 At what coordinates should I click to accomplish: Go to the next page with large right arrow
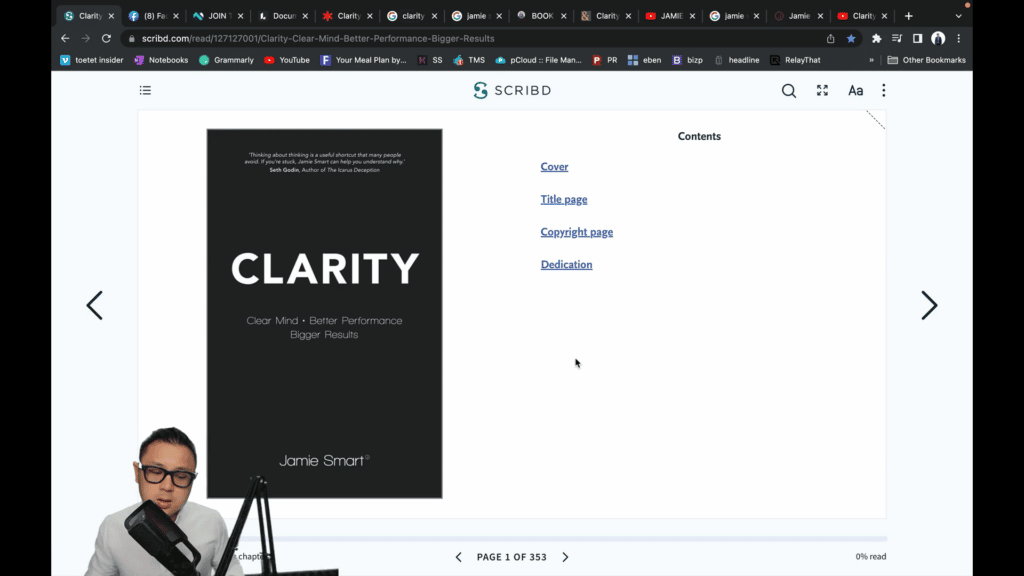tap(929, 305)
